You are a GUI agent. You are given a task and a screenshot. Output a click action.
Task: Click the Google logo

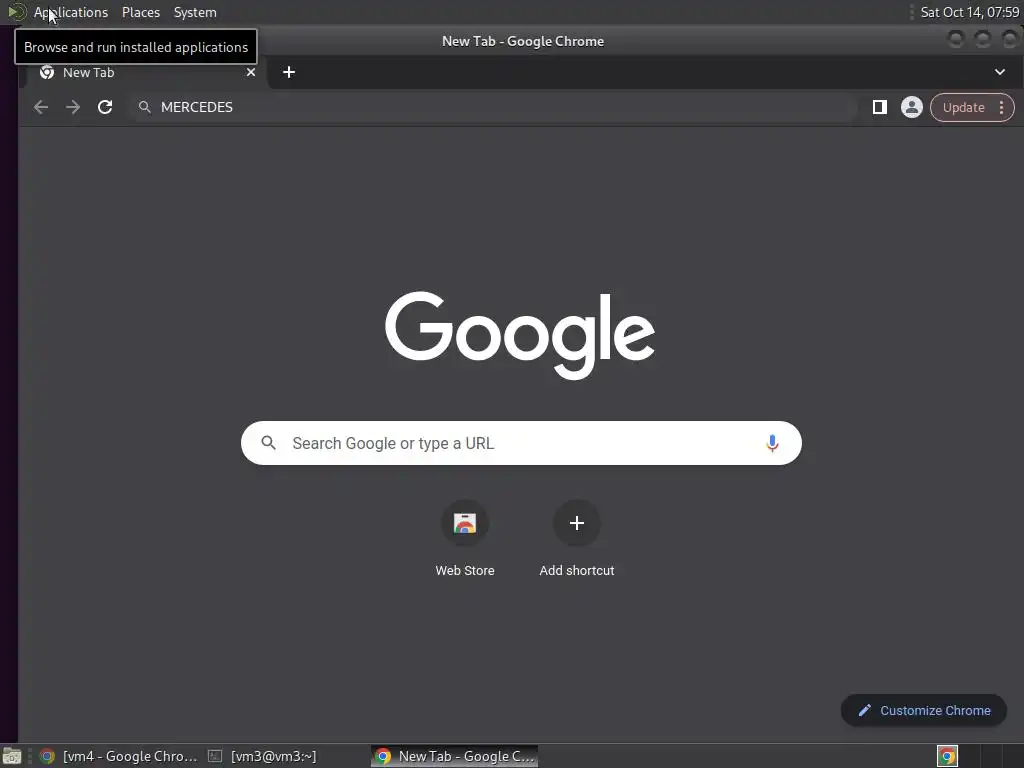point(520,334)
